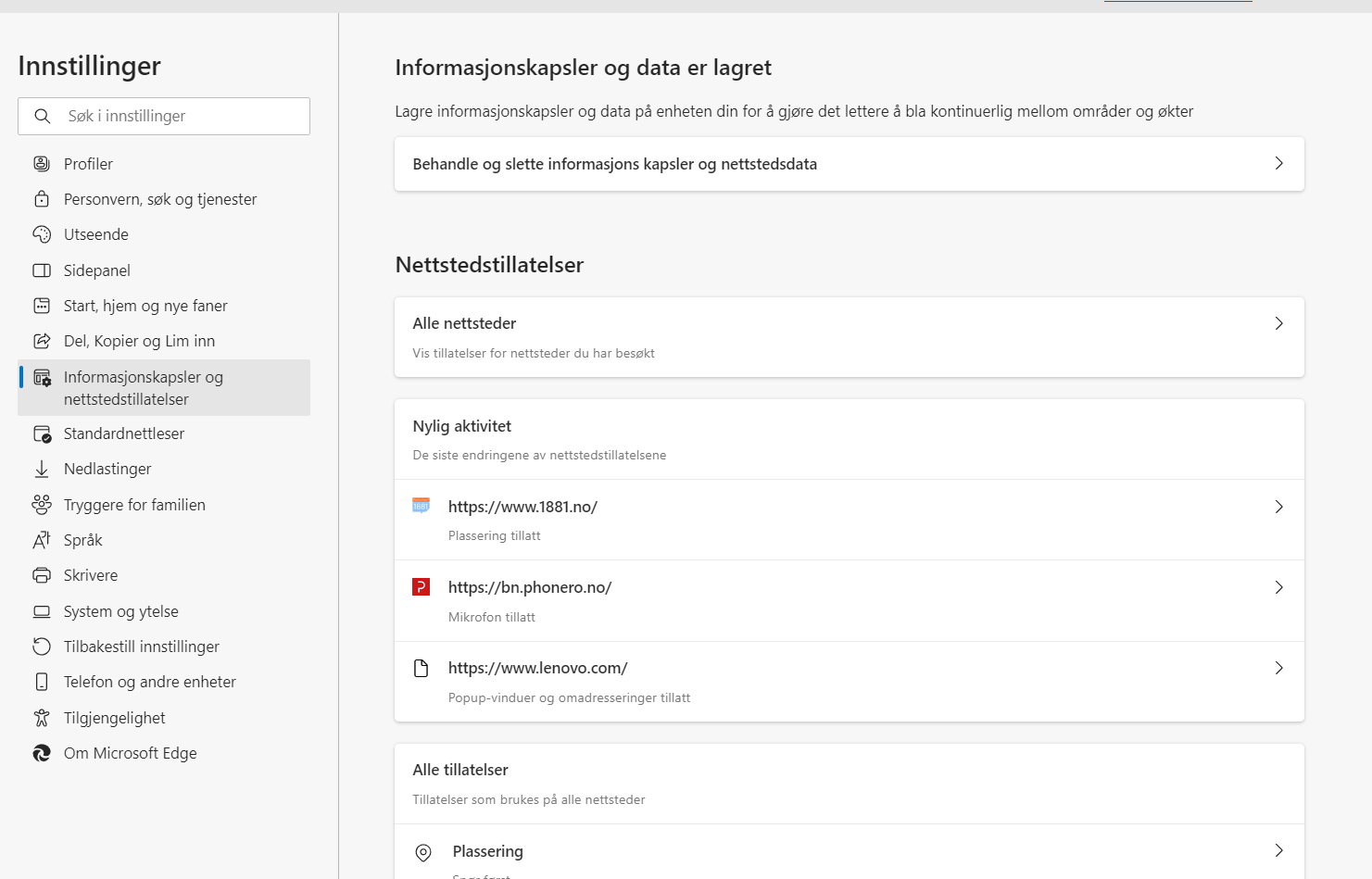The height and width of the screenshot is (879, 1372).
Task: Expand the bn.phonero.no permissions chevron
Action: 1278,587
